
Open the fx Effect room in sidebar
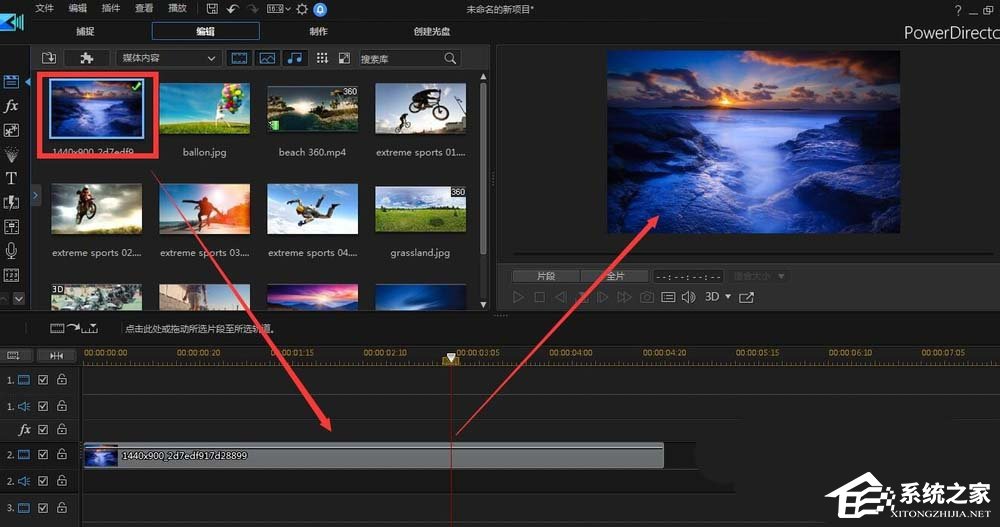(11, 106)
